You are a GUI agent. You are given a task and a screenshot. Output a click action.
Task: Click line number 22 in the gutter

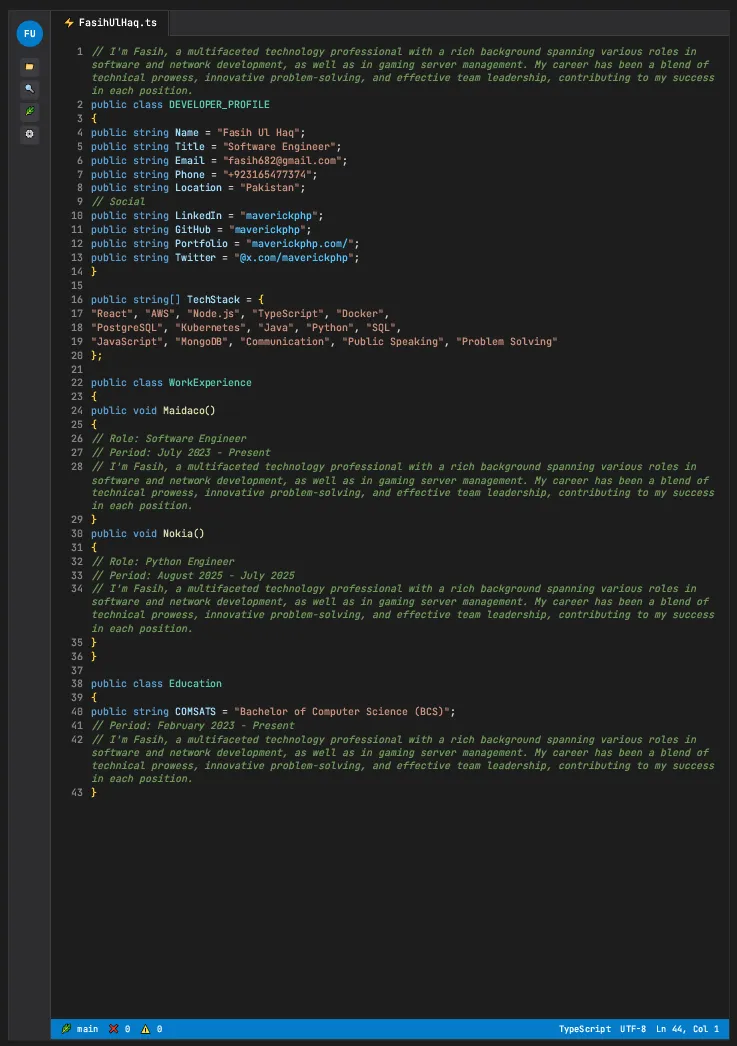78,369
